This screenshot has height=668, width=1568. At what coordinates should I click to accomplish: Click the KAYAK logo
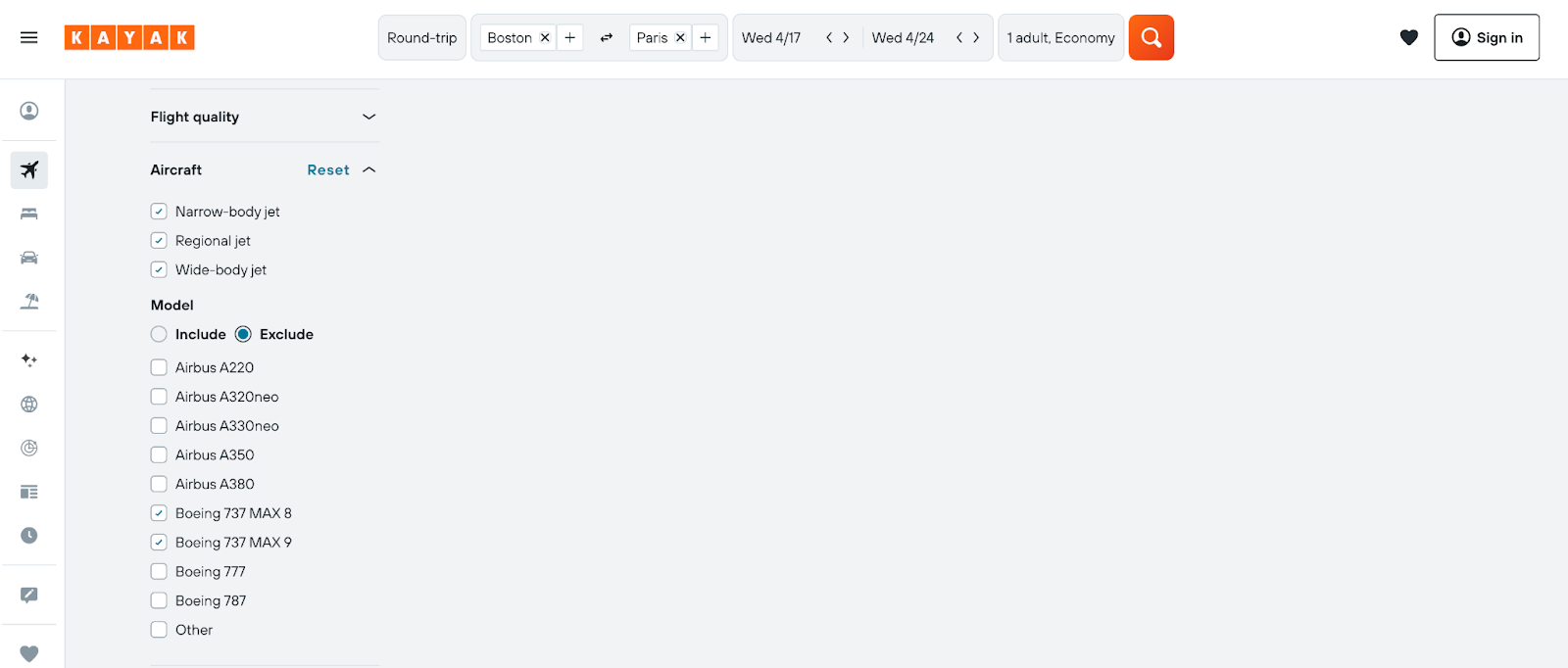129,37
